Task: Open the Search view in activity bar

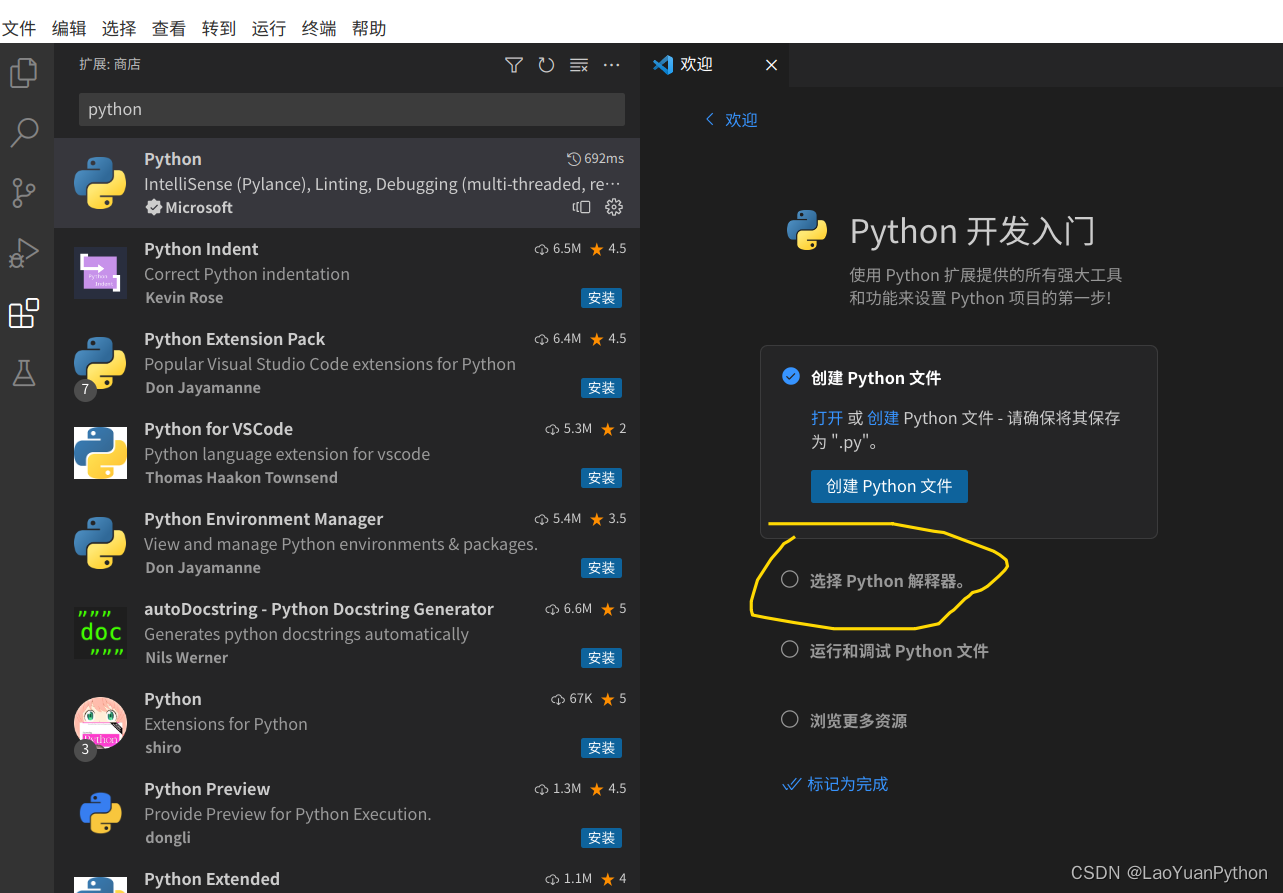Action: (x=24, y=132)
